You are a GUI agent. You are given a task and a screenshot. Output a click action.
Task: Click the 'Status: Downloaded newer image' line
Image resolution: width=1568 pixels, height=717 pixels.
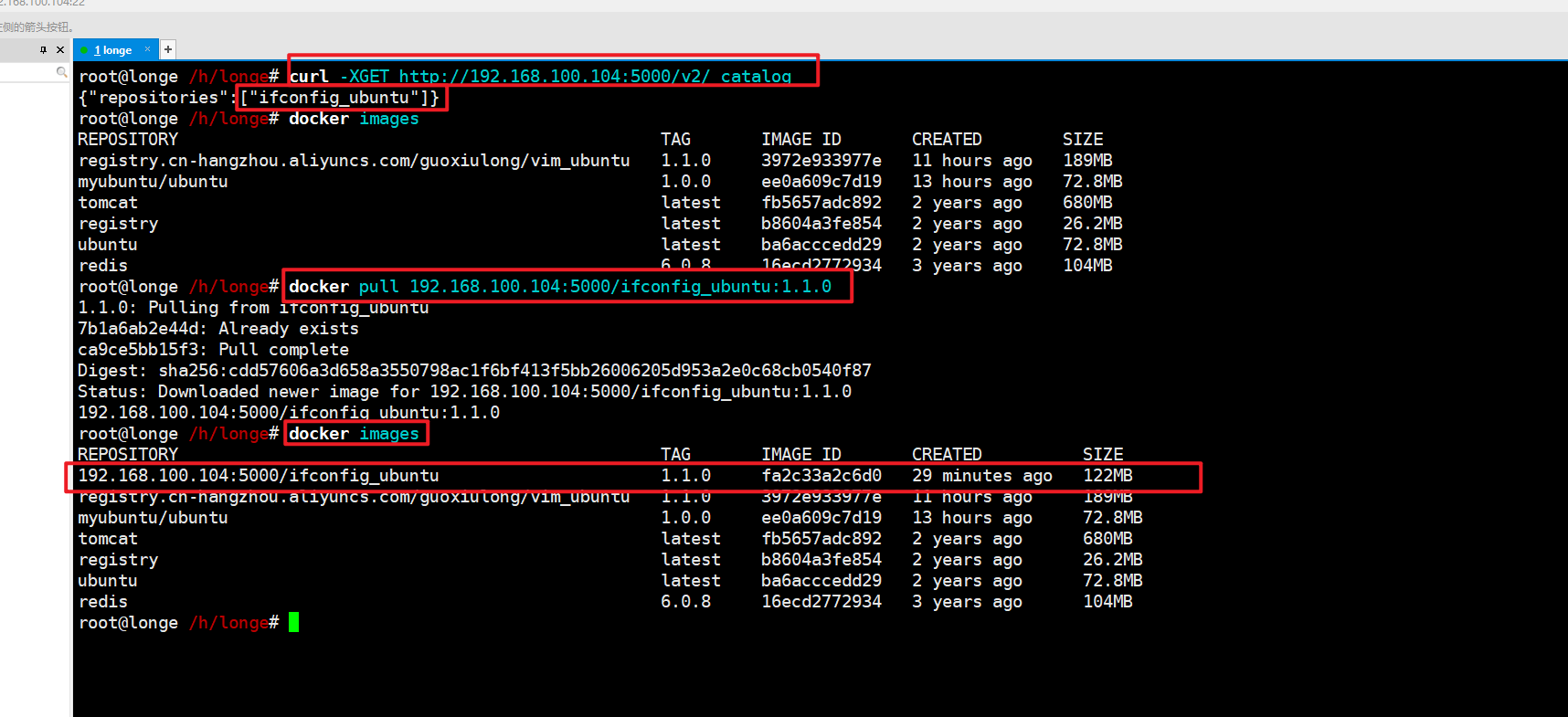coord(464,392)
